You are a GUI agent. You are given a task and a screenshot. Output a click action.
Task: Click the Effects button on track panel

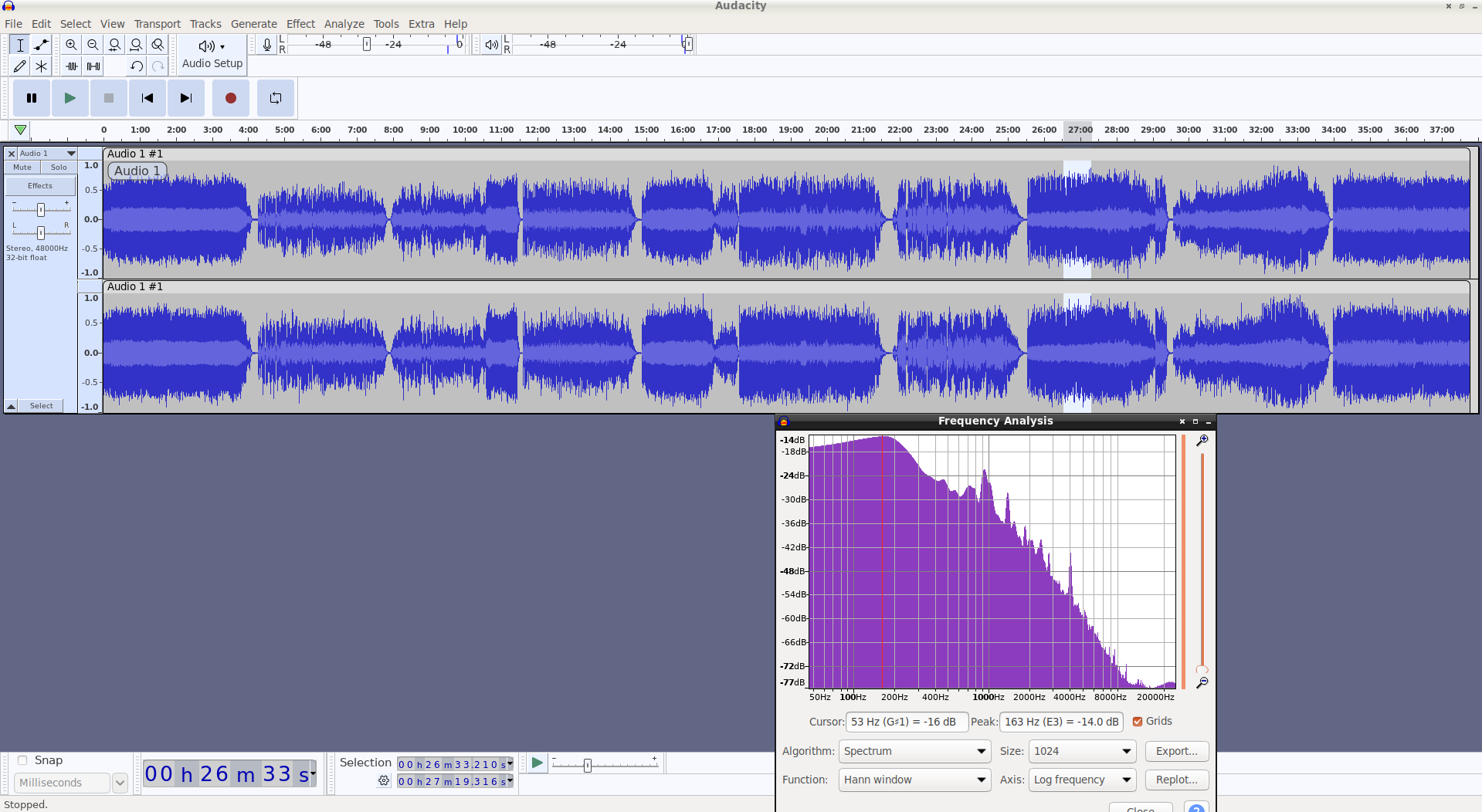40,186
